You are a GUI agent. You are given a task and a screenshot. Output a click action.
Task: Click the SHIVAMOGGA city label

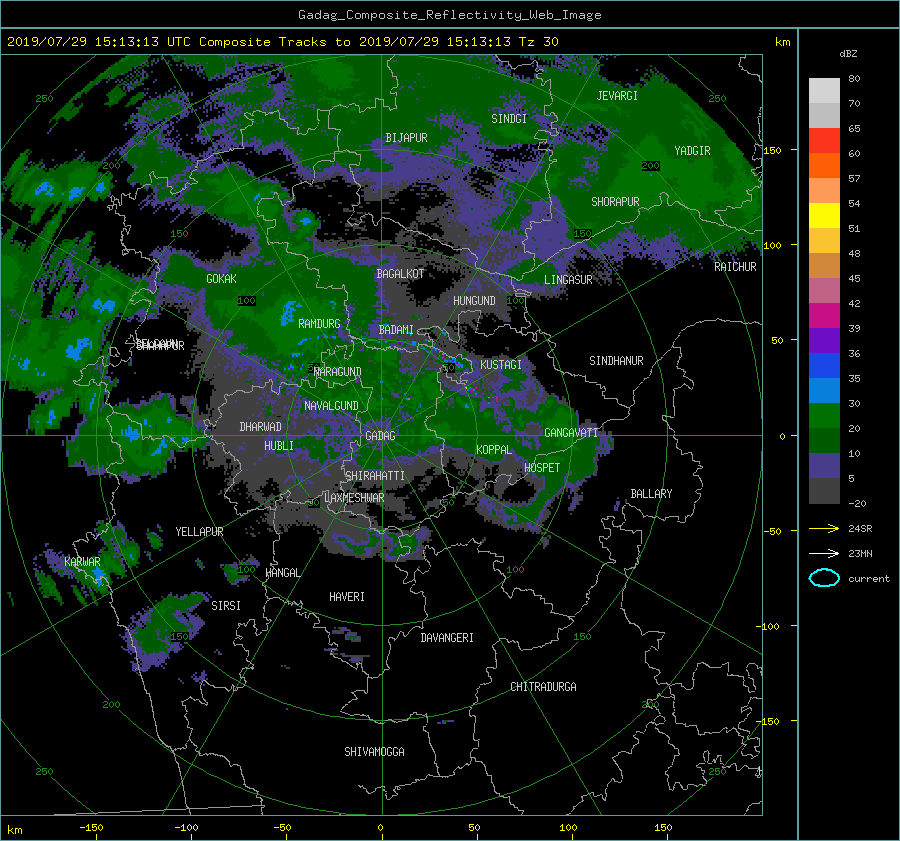(374, 751)
